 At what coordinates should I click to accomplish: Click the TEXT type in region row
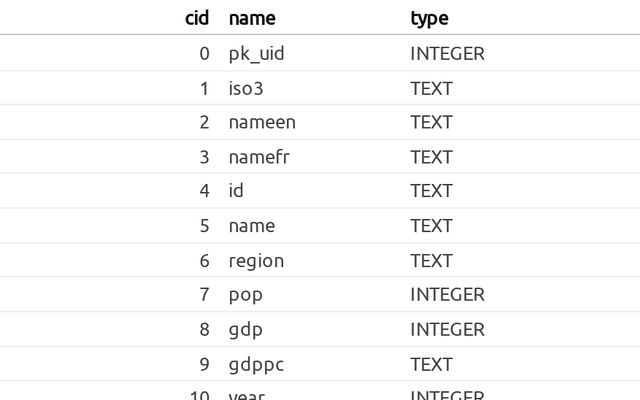coord(431,261)
